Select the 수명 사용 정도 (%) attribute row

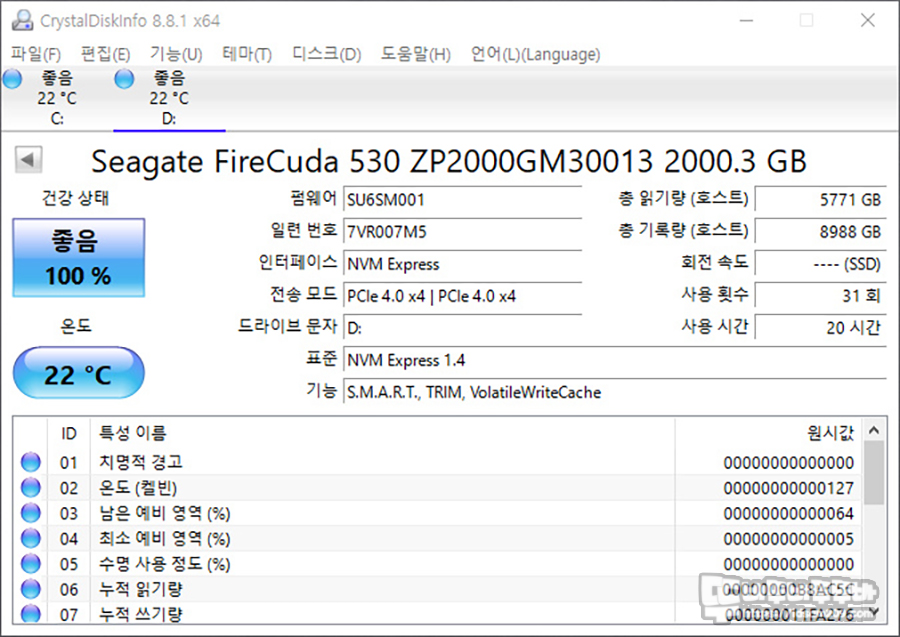439,564
